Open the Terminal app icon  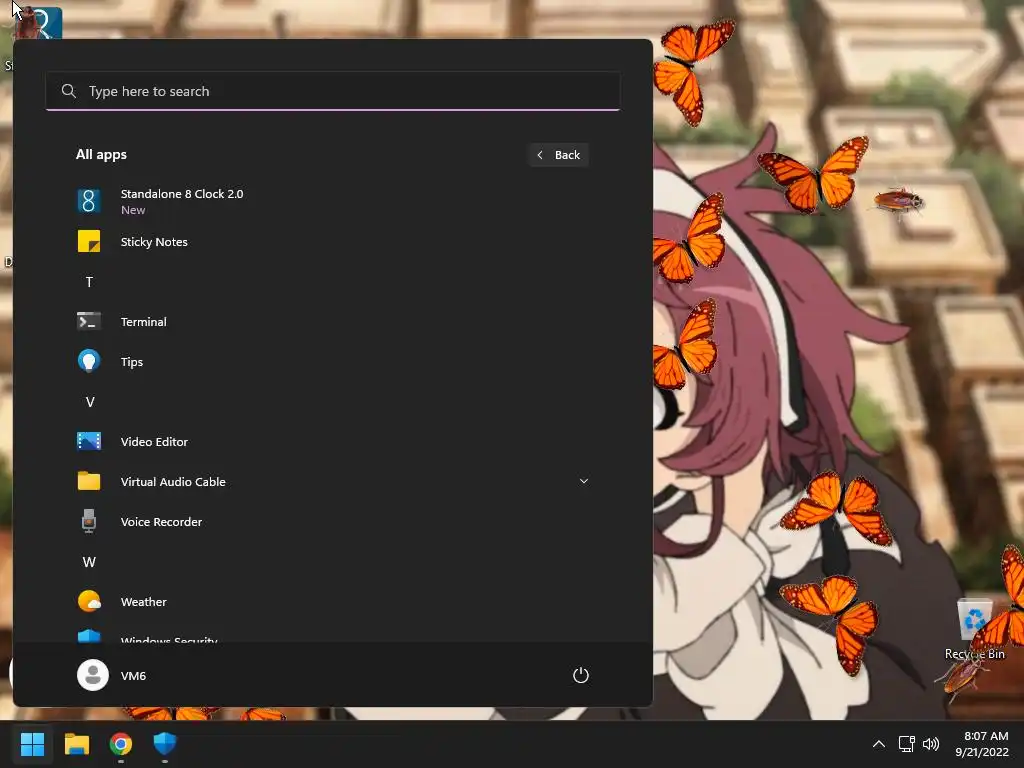point(89,321)
